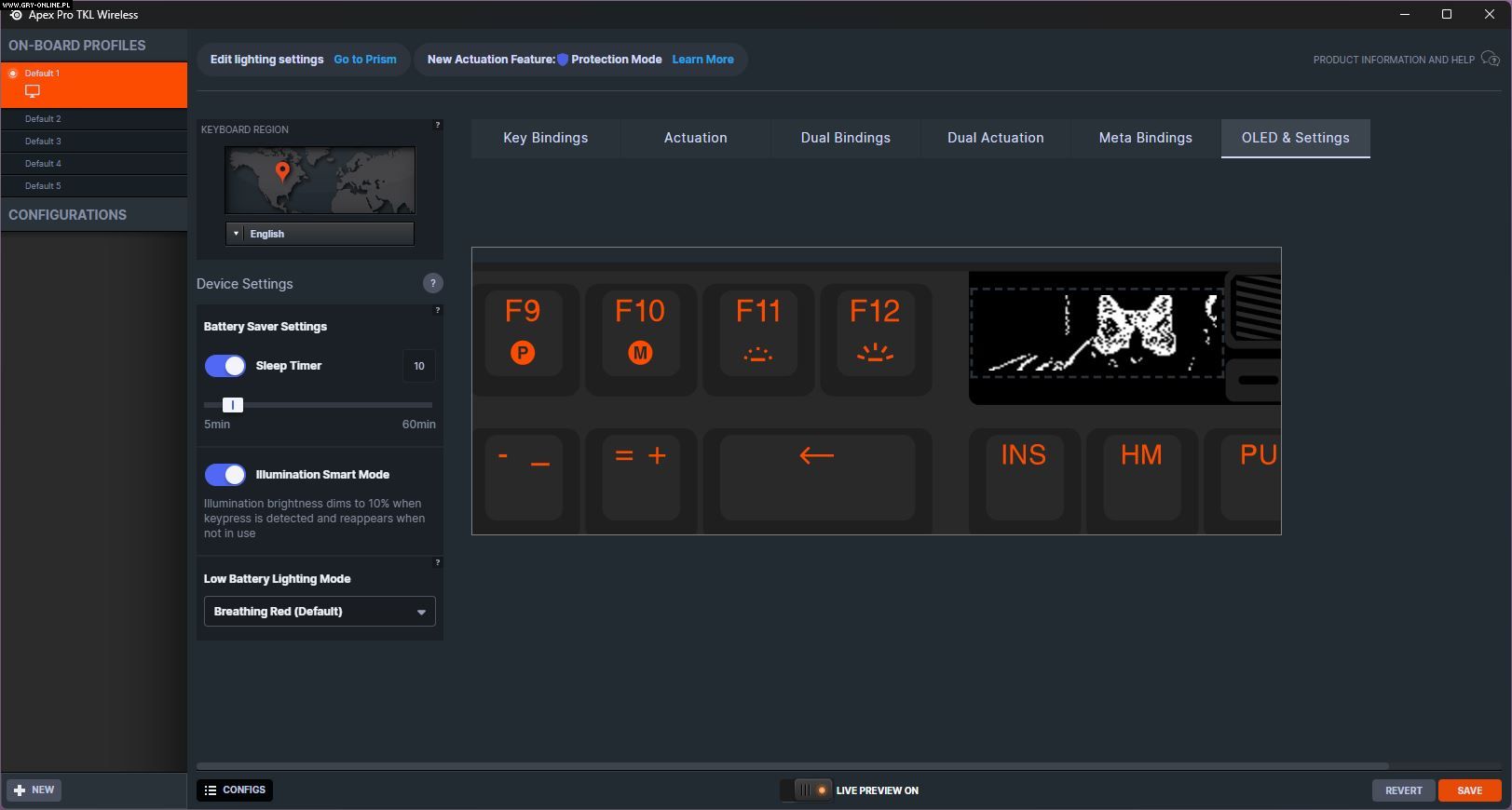Click the Product Information and Help chat icon
This screenshot has width=1512, height=810.
point(1490,60)
